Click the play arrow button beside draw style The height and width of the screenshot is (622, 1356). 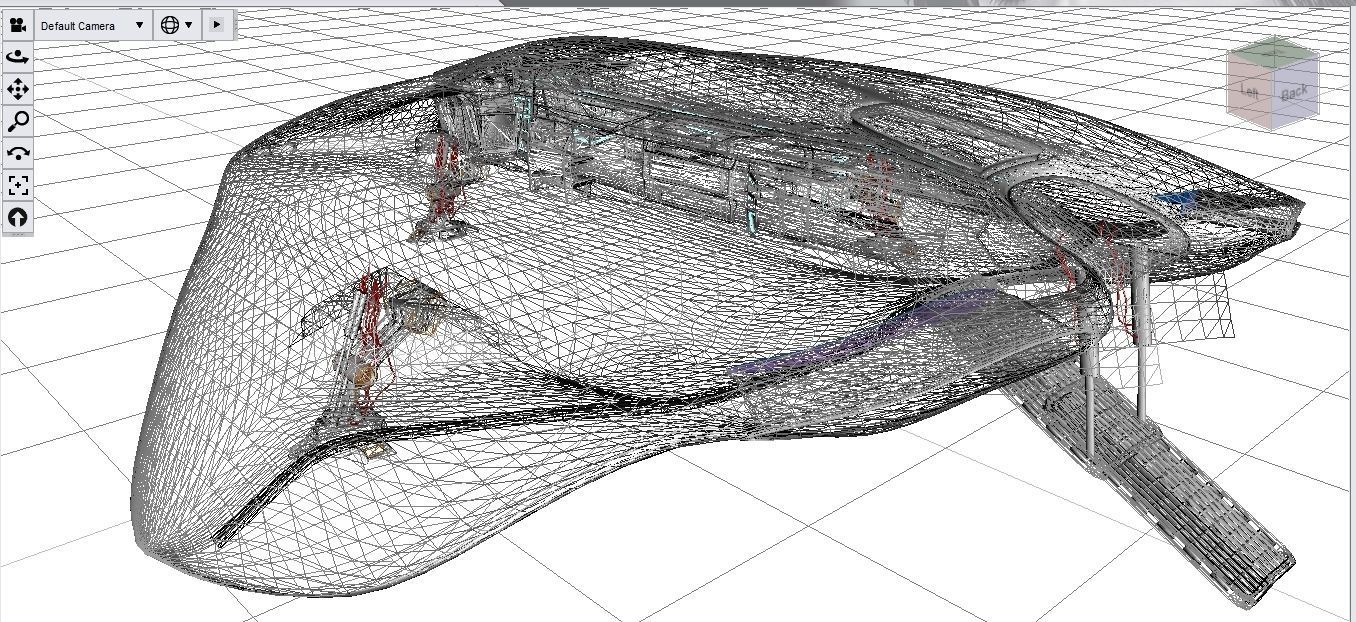coord(216,25)
